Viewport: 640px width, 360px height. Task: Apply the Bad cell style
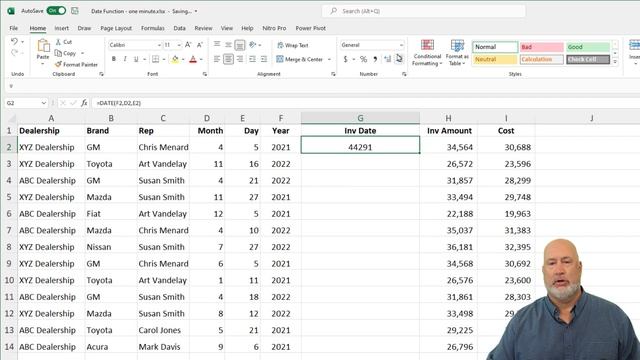click(x=542, y=47)
